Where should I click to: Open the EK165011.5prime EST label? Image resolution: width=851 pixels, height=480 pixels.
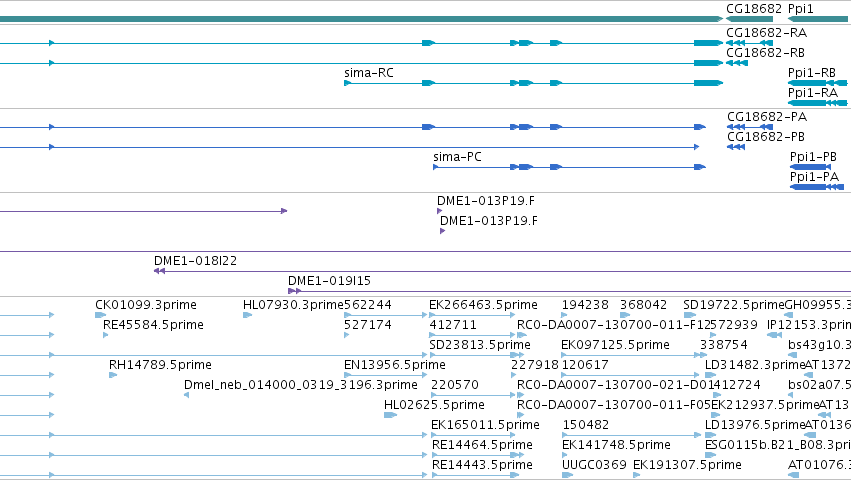pos(485,425)
